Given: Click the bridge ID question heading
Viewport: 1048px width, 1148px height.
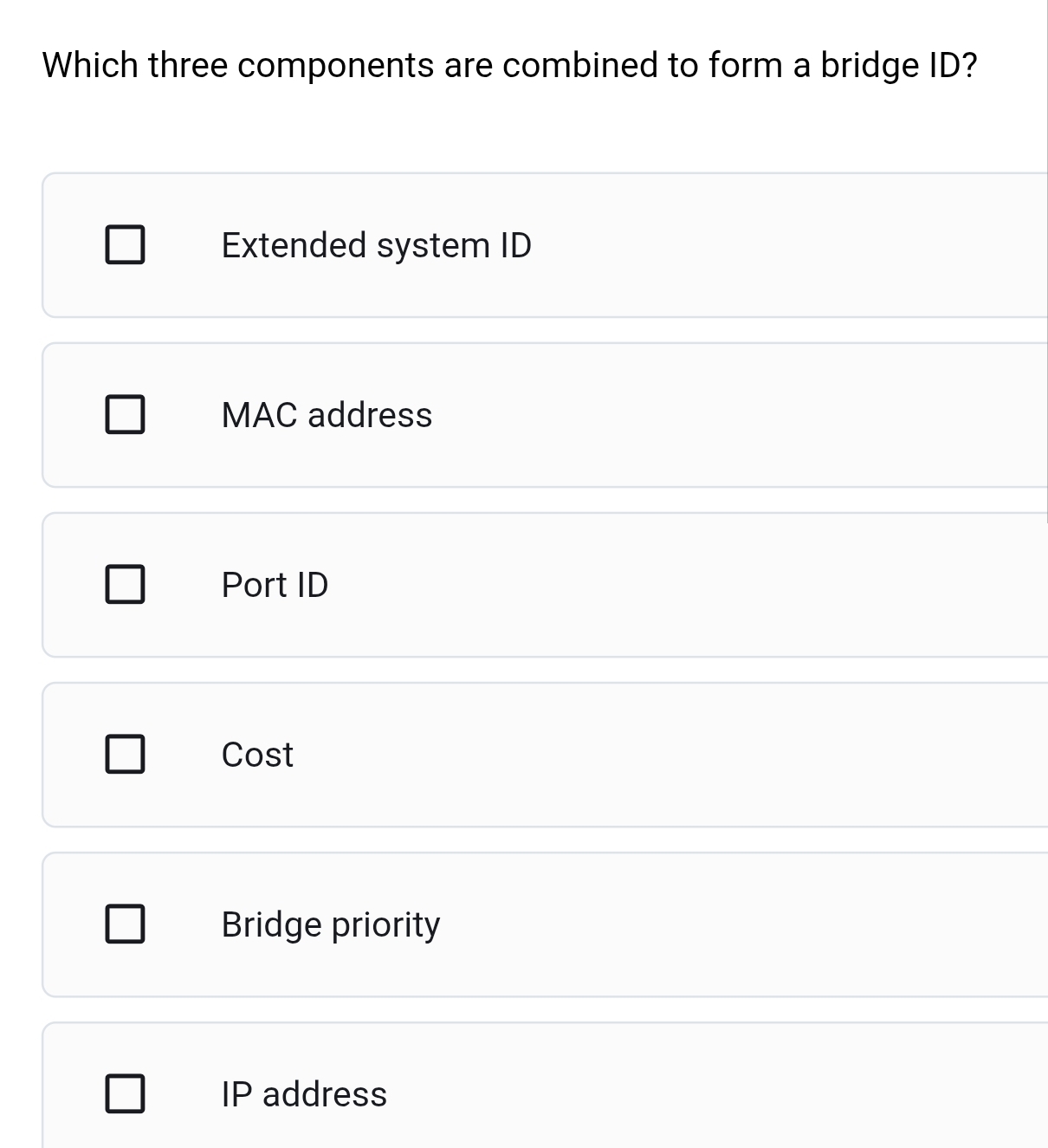Looking at the screenshot, I should [x=510, y=64].
